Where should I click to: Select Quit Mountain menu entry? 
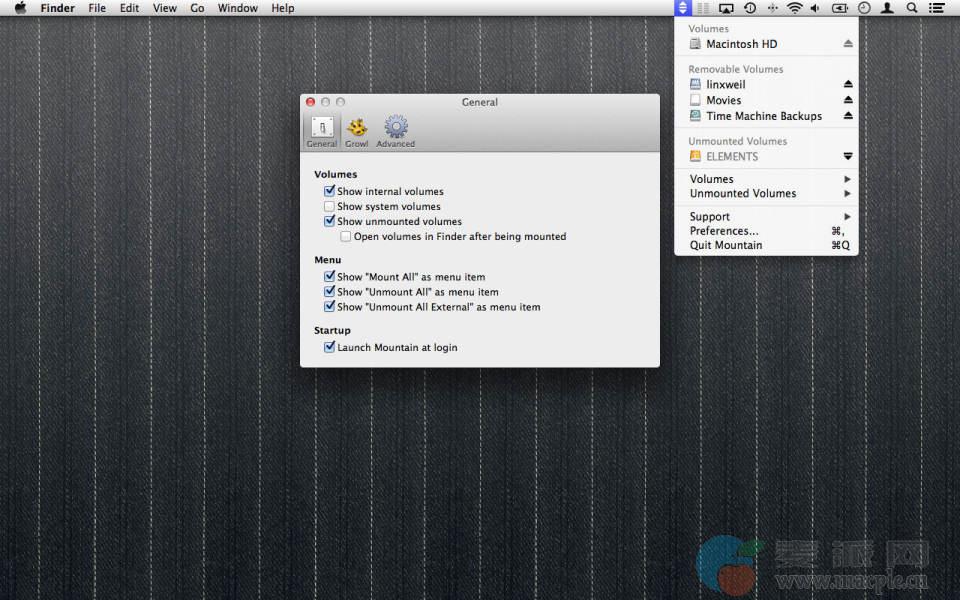726,245
